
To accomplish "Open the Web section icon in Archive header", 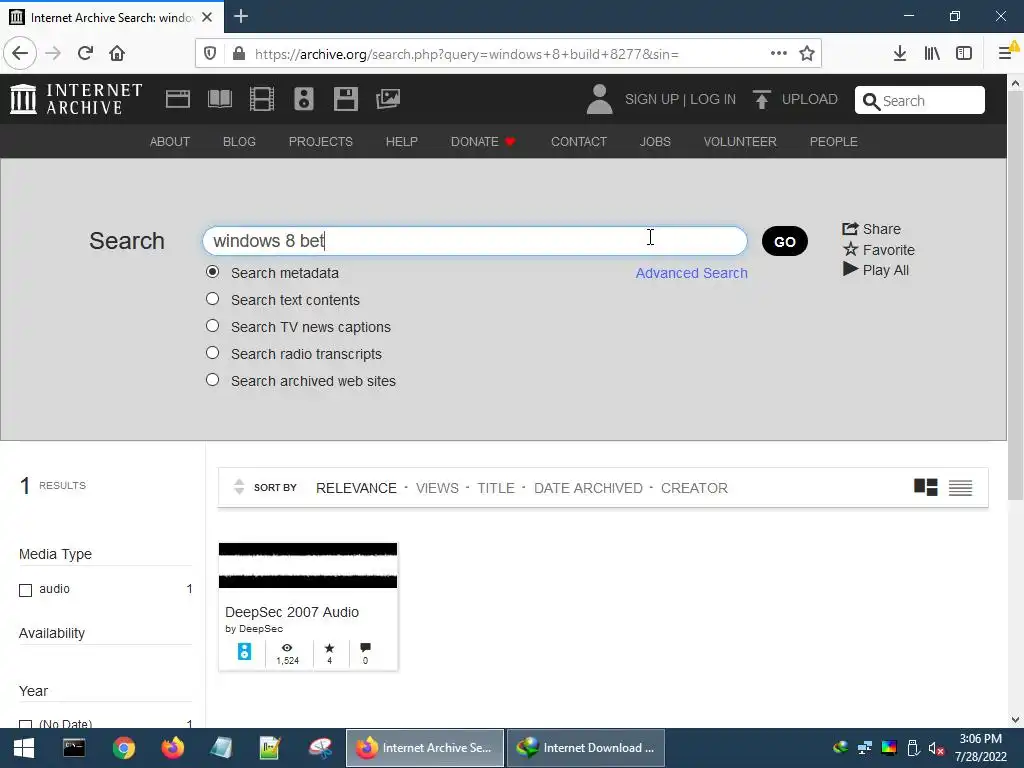I will coord(178,99).
